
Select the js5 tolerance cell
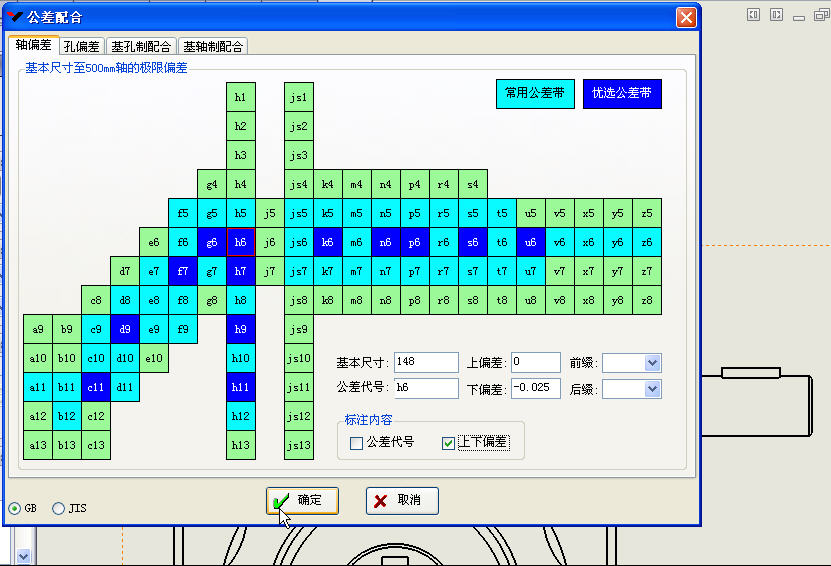click(x=298, y=213)
